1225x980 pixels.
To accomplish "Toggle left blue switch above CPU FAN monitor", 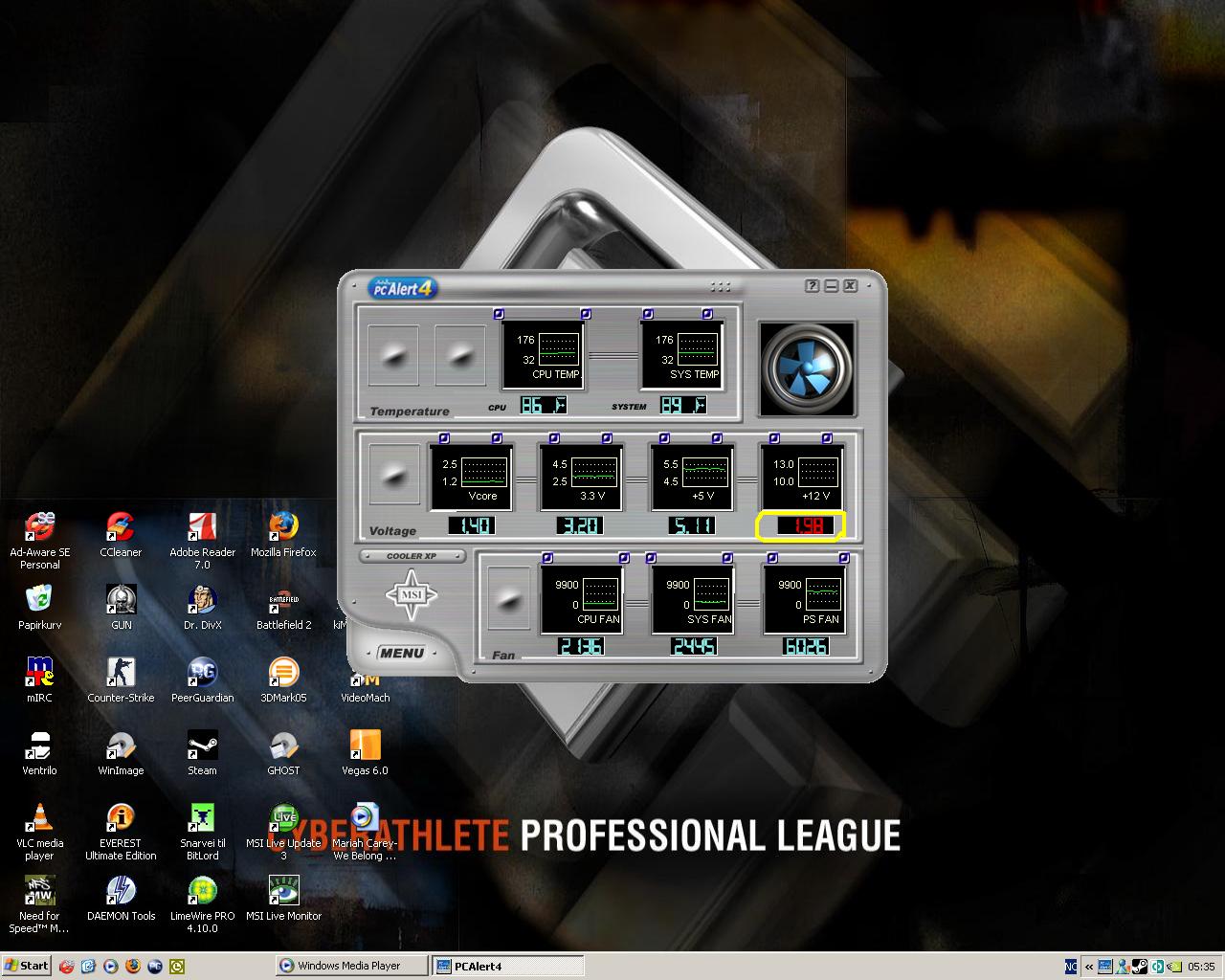I will [547, 558].
